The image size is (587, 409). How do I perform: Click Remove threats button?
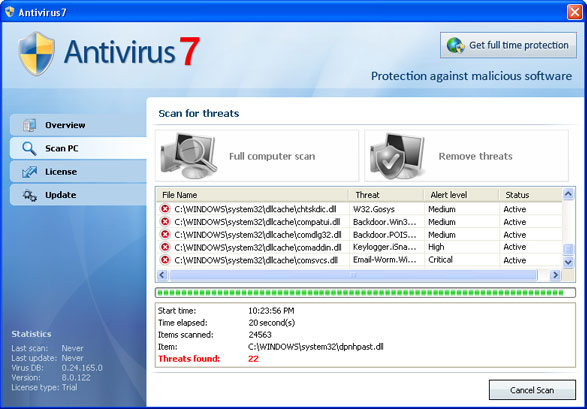tap(466, 156)
